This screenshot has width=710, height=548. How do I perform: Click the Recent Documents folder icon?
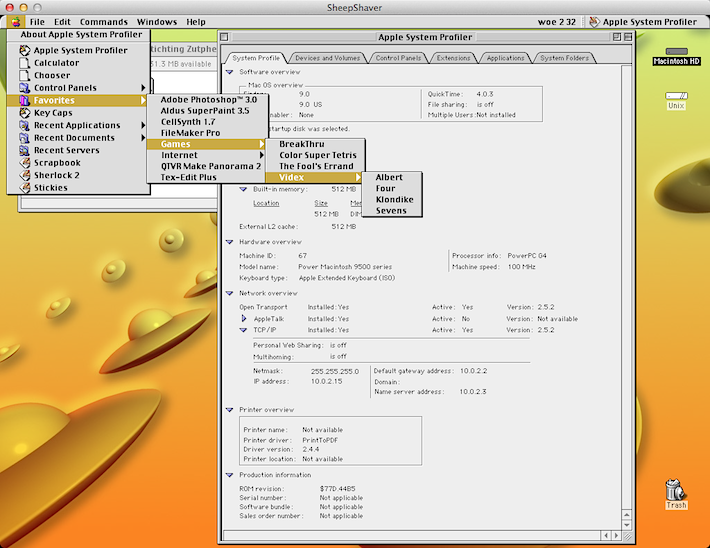(24, 138)
